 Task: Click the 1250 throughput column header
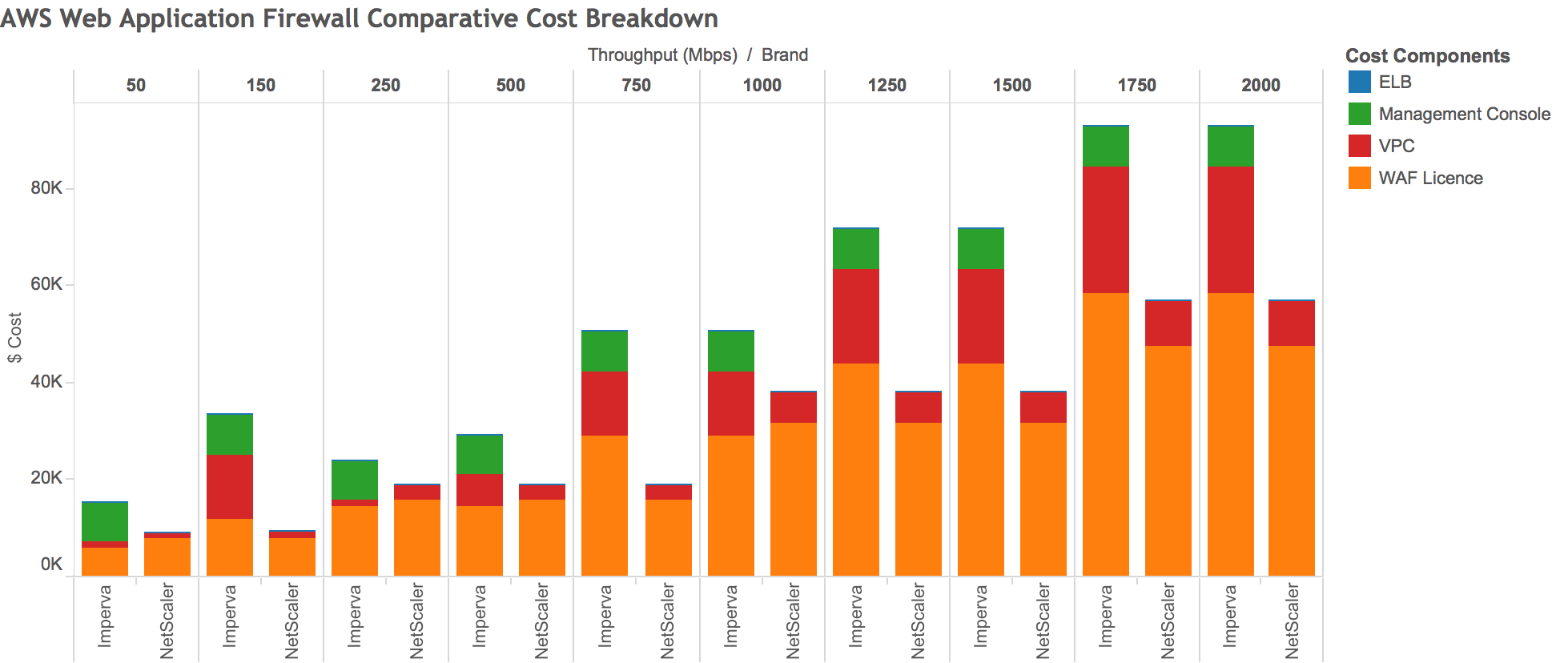coord(887,85)
